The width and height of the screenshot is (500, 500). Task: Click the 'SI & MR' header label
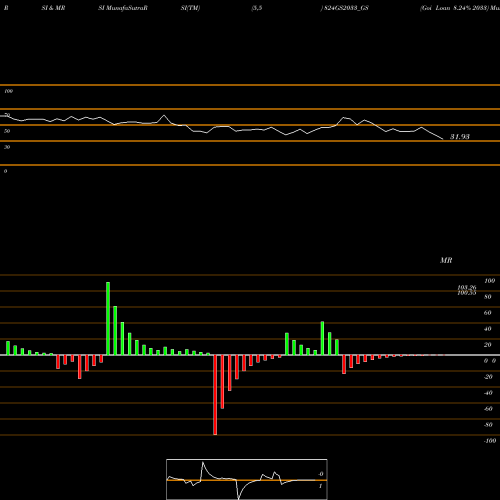[53, 8]
